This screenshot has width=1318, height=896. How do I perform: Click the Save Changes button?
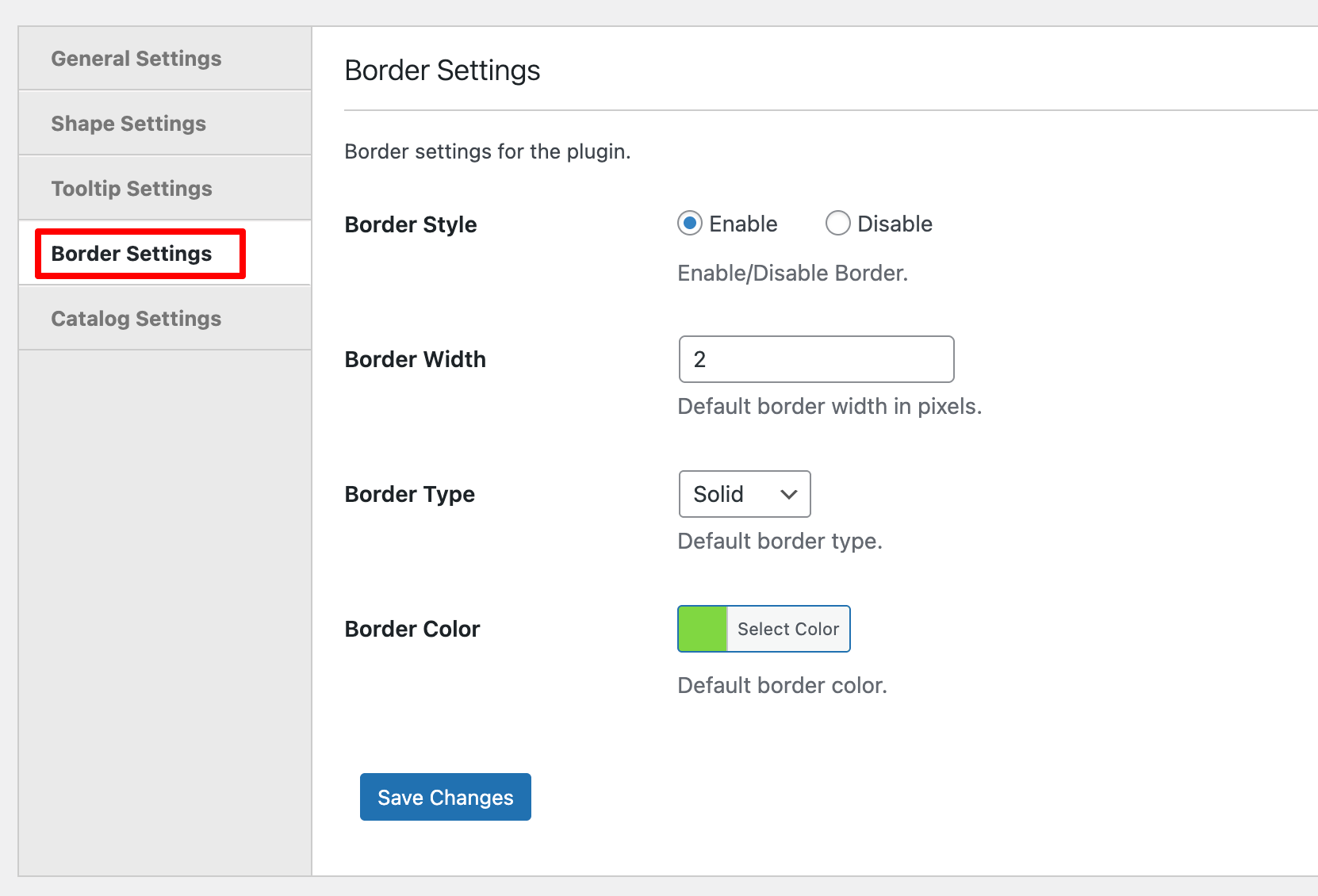445,797
